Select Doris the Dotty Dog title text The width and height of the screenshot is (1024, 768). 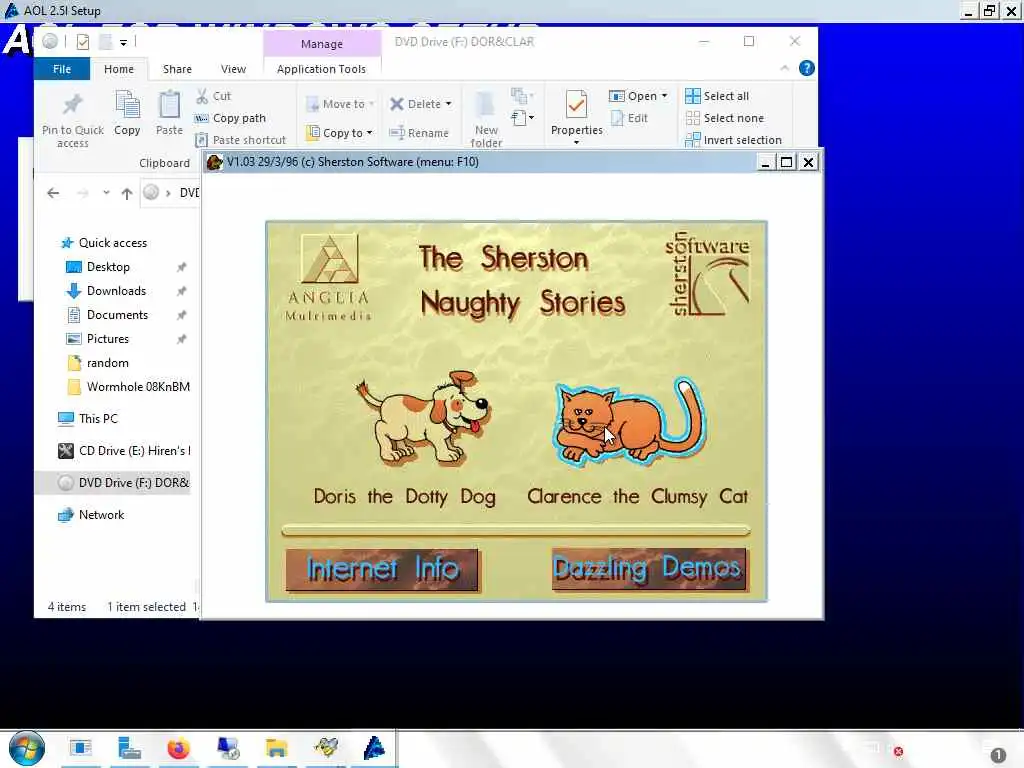[404, 497]
